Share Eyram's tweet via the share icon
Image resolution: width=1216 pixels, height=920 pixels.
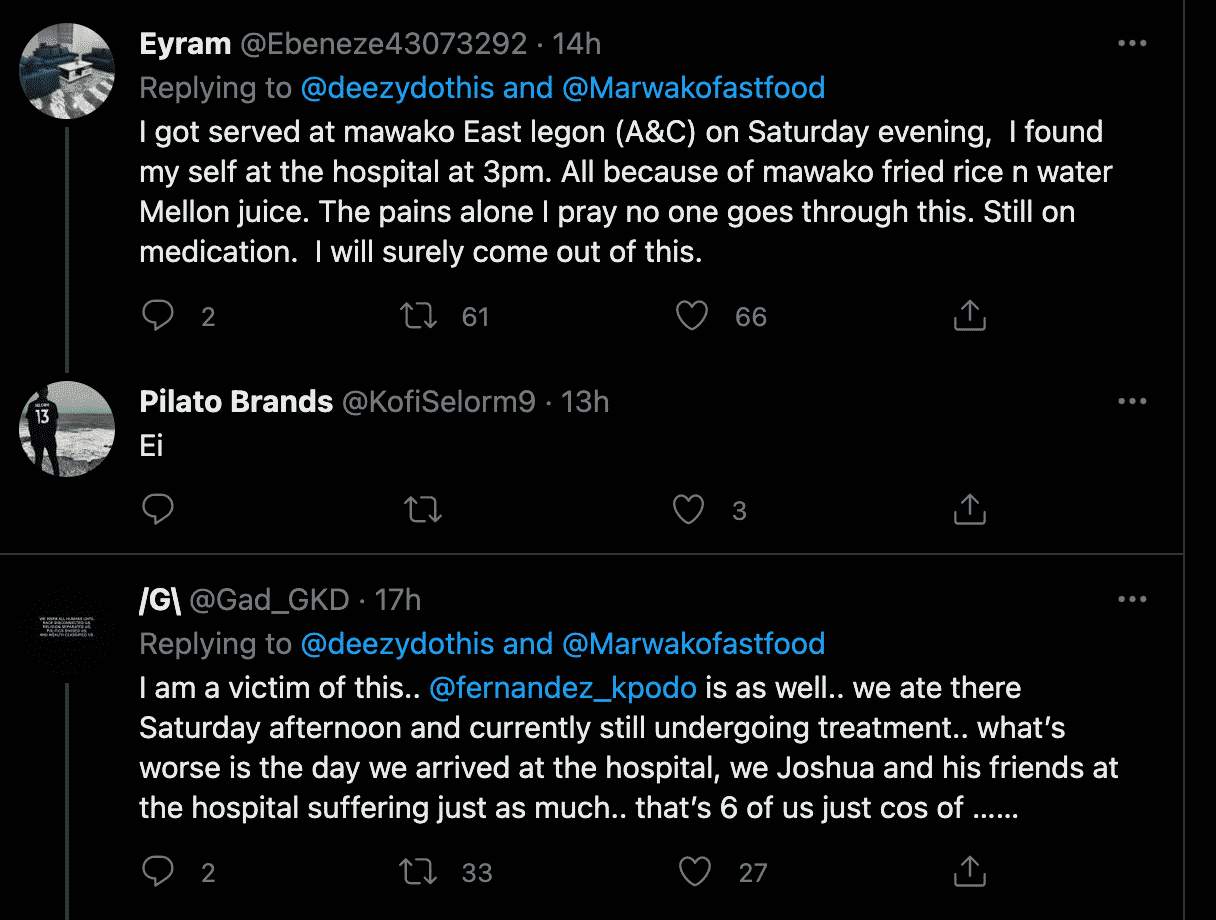pyautogui.click(x=968, y=315)
